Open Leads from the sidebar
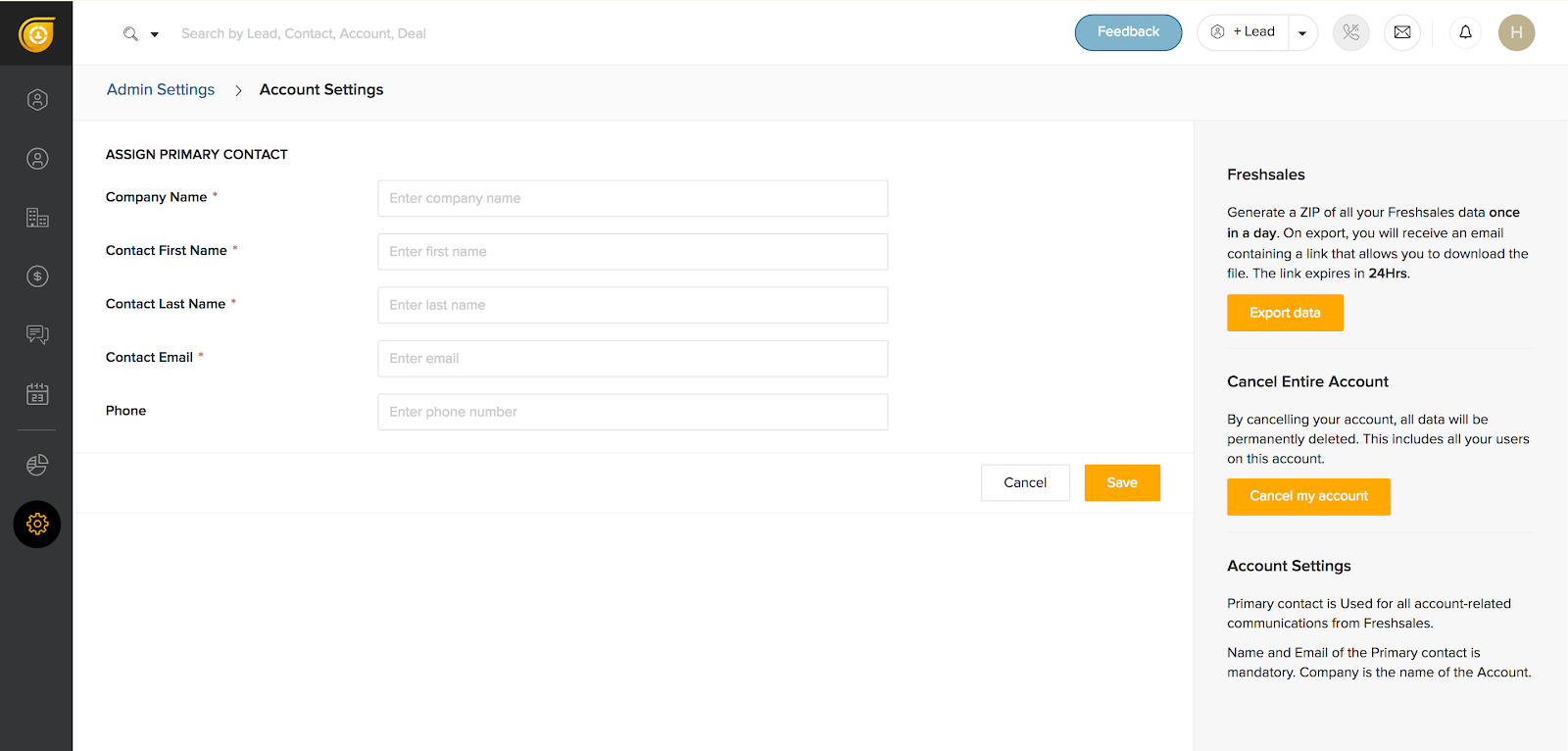The width and height of the screenshot is (1568, 751). pyautogui.click(x=37, y=100)
